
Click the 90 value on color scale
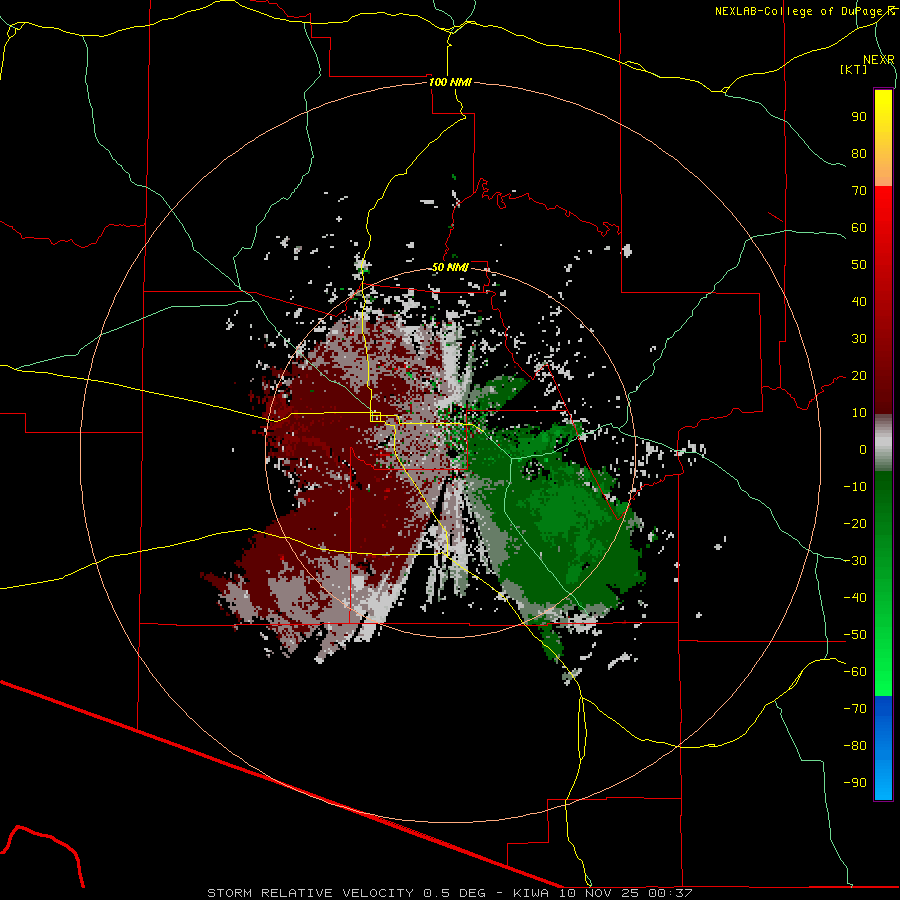click(859, 117)
